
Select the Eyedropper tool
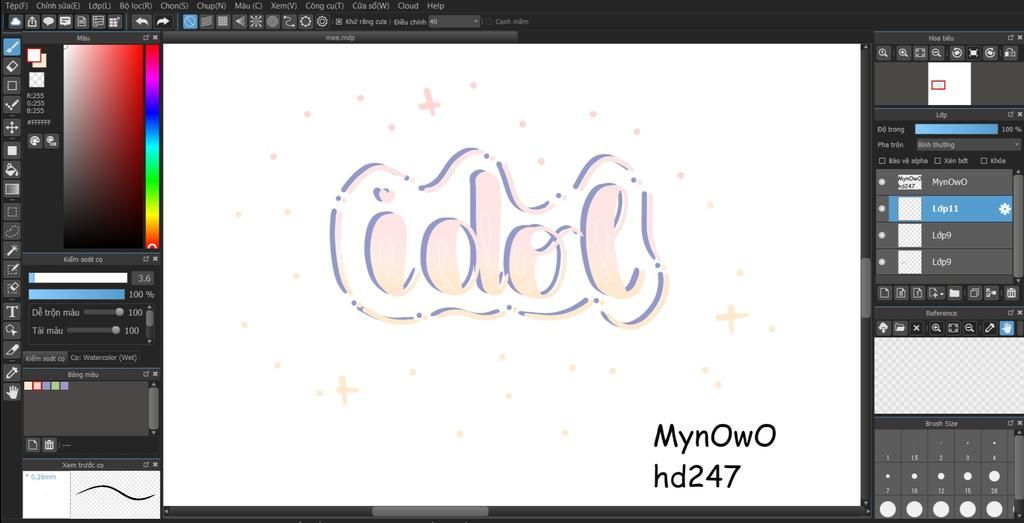[x=12, y=373]
